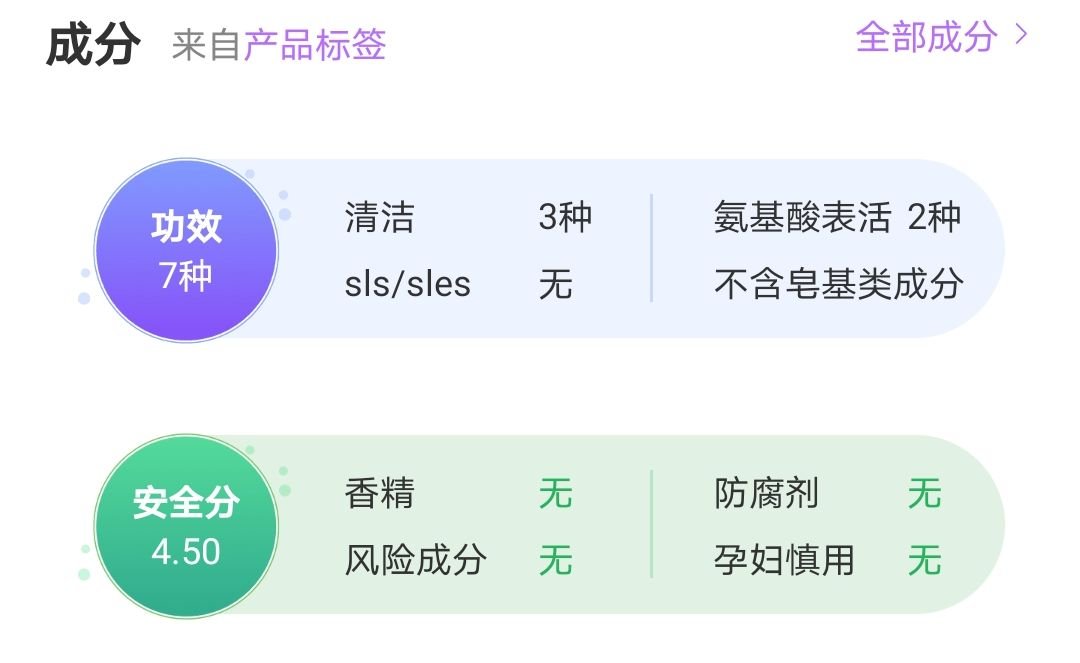Tap the purple 功效 7种 circle badge

(186, 250)
